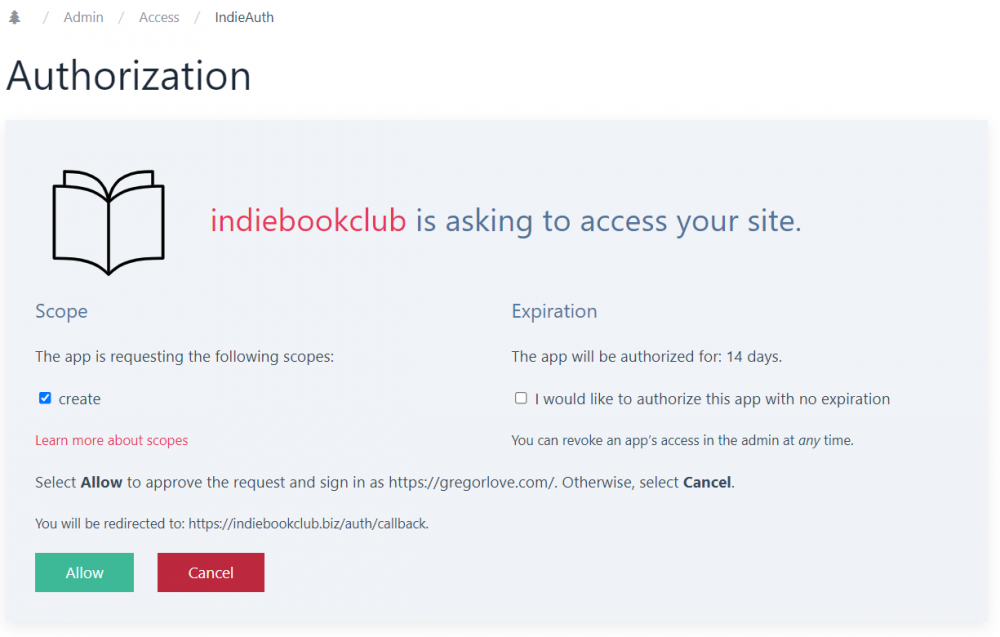1000x637 pixels.
Task: Go to the Admin breadcrumb
Action: point(84,17)
